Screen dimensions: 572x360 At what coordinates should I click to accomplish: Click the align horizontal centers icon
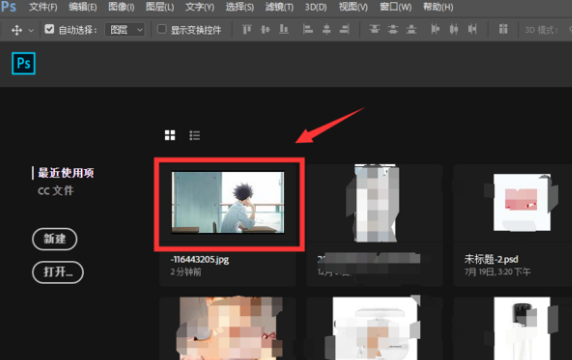coord(326,29)
